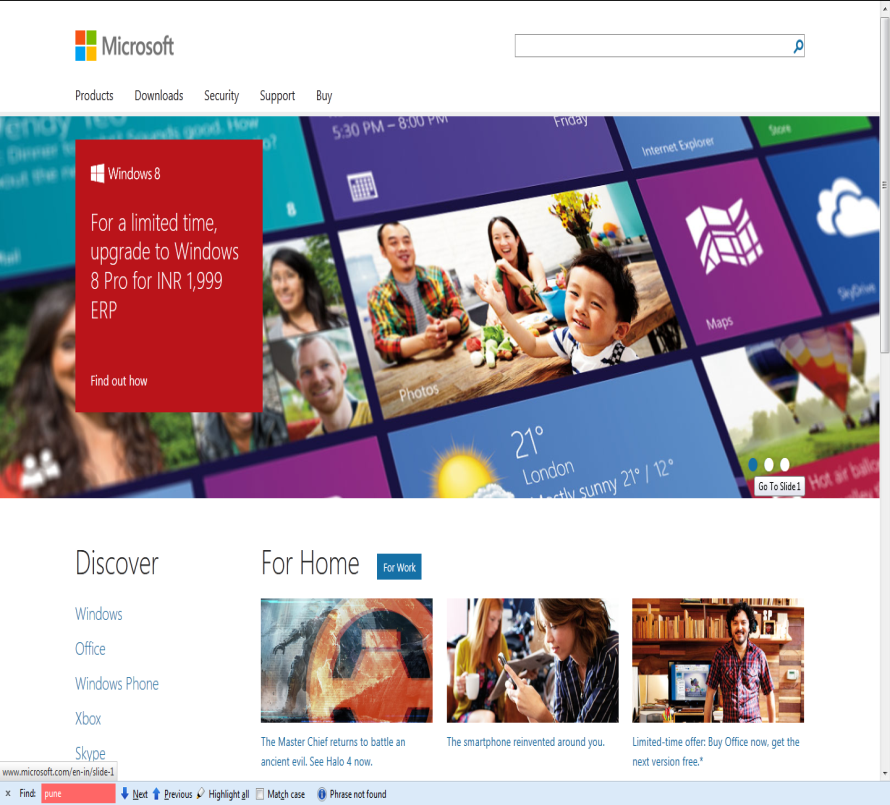
Task: Open the Downloads menu
Action: point(158,96)
